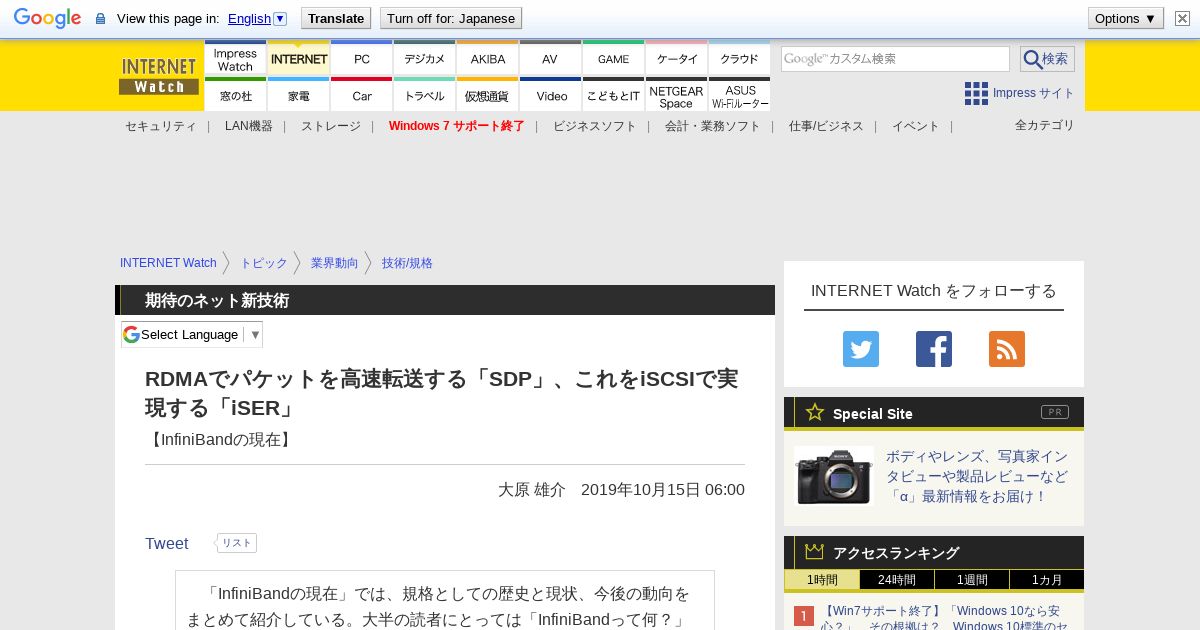This screenshot has width=1200, height=630.
Task: Click INTERNET Watch breadcrumb
Action: (x=168, y=263)
